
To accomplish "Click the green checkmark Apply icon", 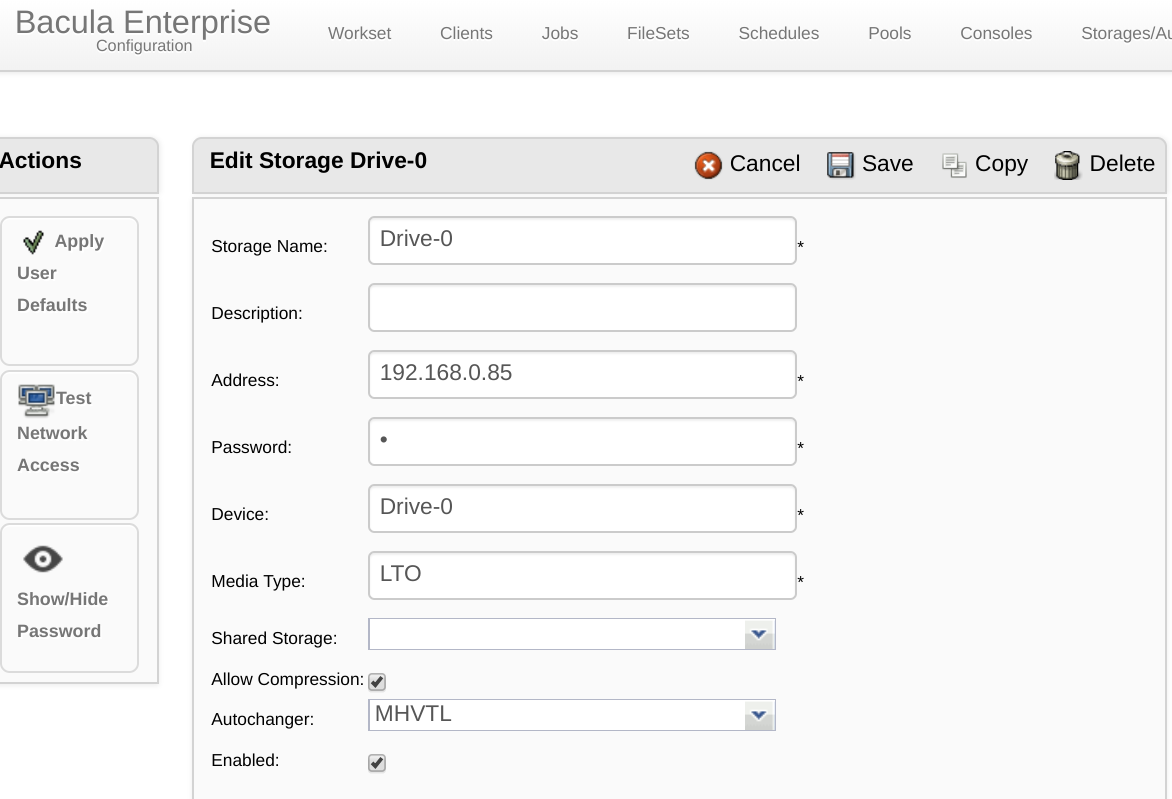I will [33, 242].
